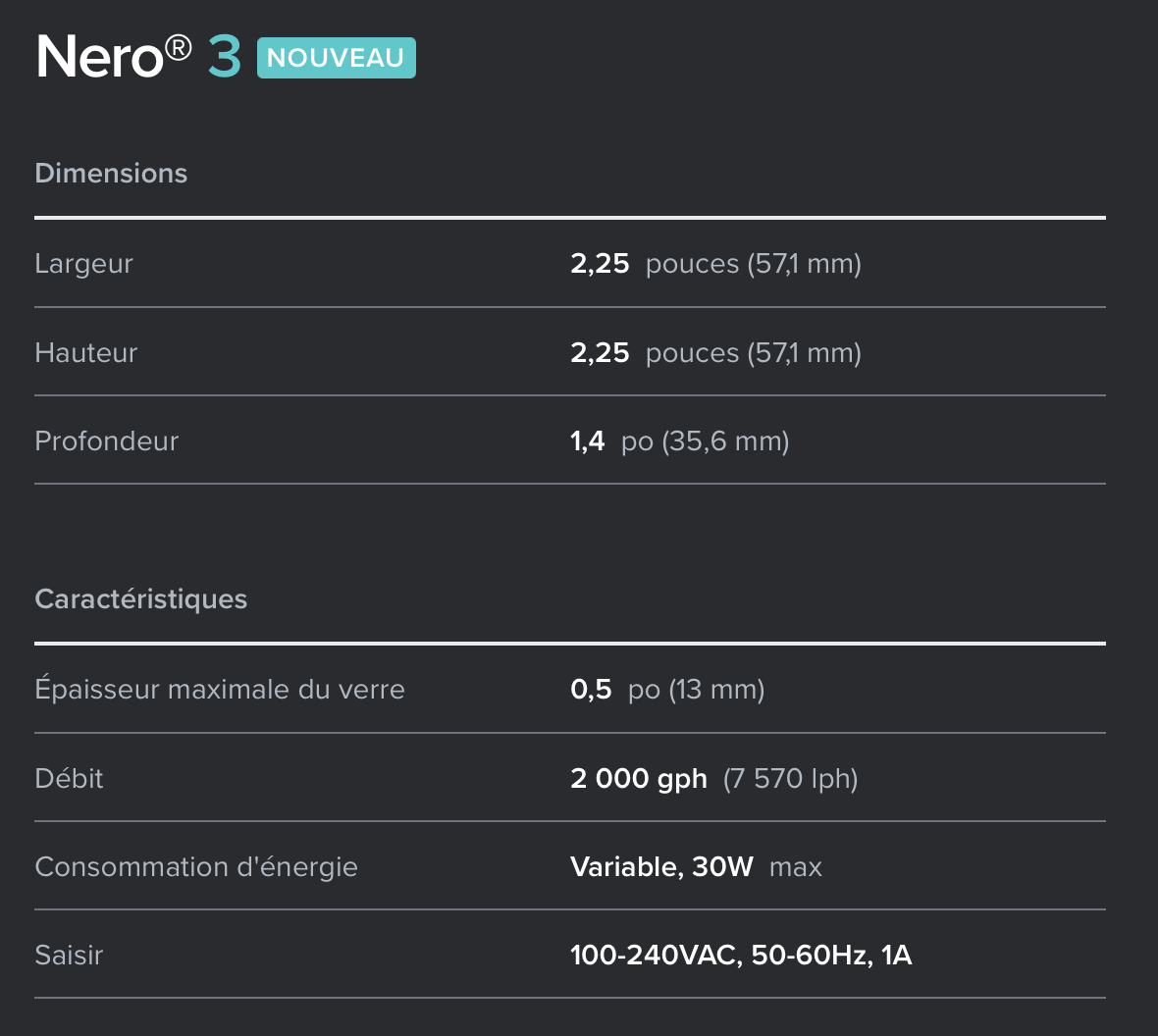Click the 0,5 po (13 mm) value
Image resolution: width=1158 pixels, height=1036 pixels.
[667, 689]
